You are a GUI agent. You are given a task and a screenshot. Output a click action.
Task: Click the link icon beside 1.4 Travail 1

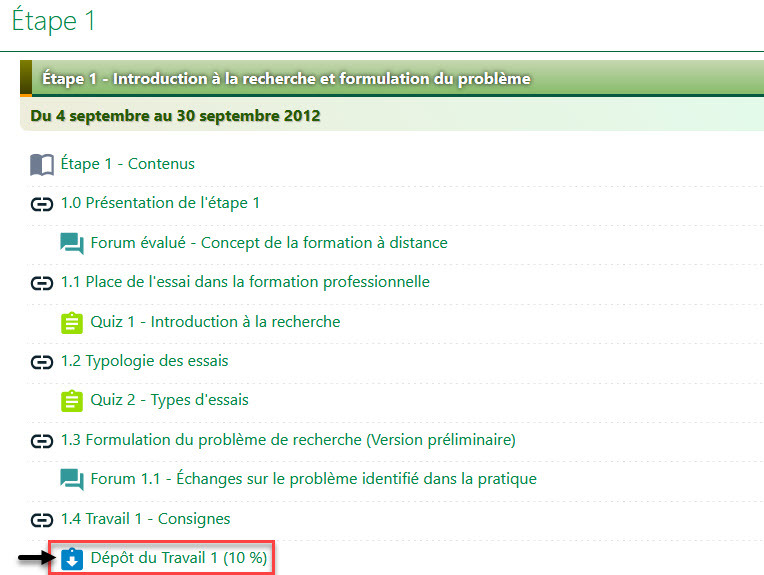[42, 519]
